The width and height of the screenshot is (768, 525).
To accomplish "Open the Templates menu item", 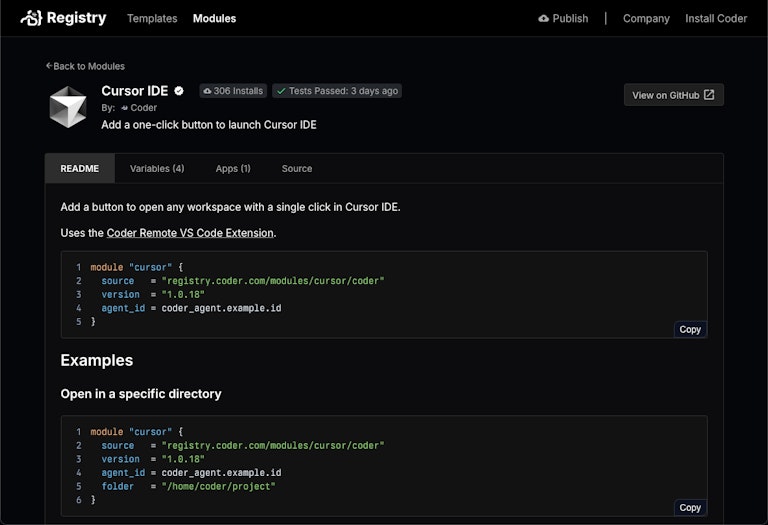I will tap(152, 19).
